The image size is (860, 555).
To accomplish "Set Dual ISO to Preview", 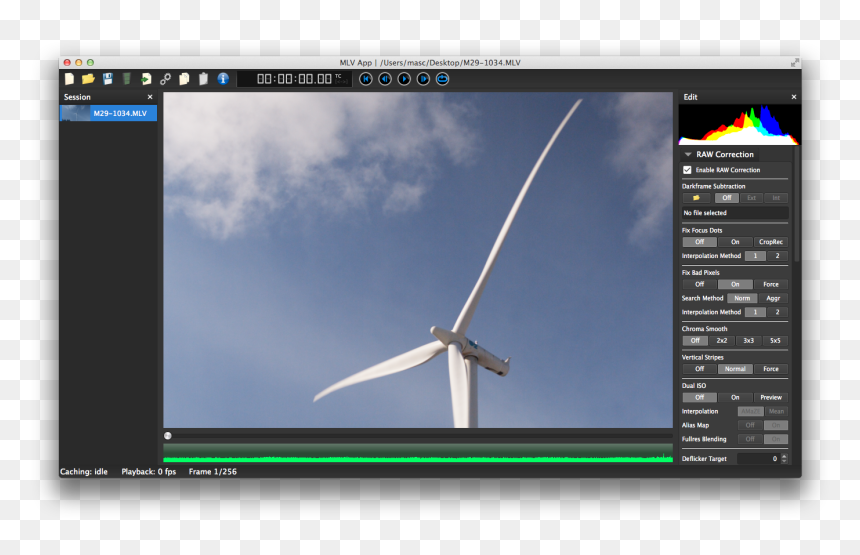I will coord(771,398).
